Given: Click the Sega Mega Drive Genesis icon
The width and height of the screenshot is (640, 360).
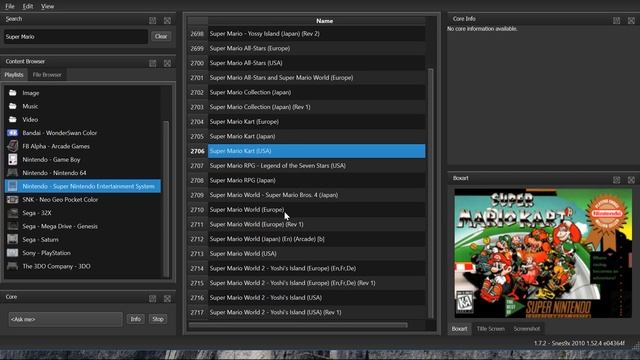Looking at the screenshot, I should pyautogui.click(x=13, y=226).
